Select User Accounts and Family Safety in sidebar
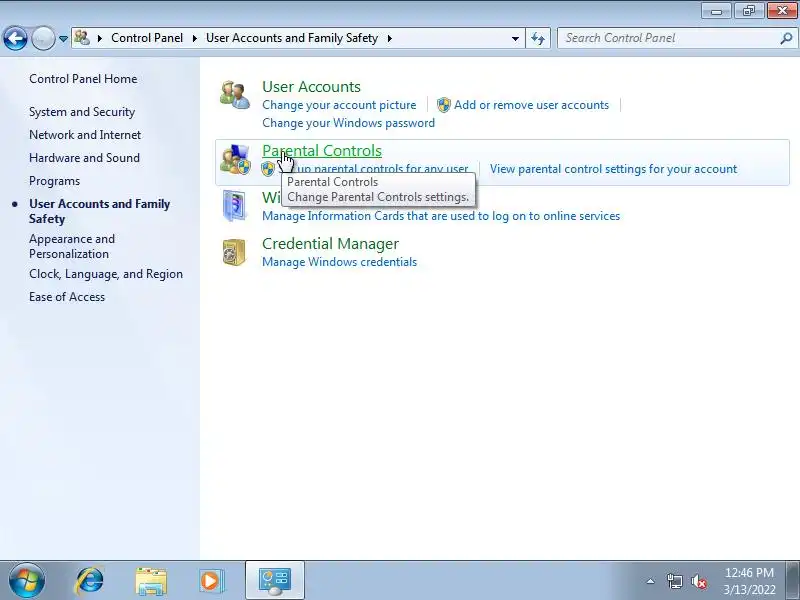The width and height of the screenshot is (800, 600). tap(99, 211)
